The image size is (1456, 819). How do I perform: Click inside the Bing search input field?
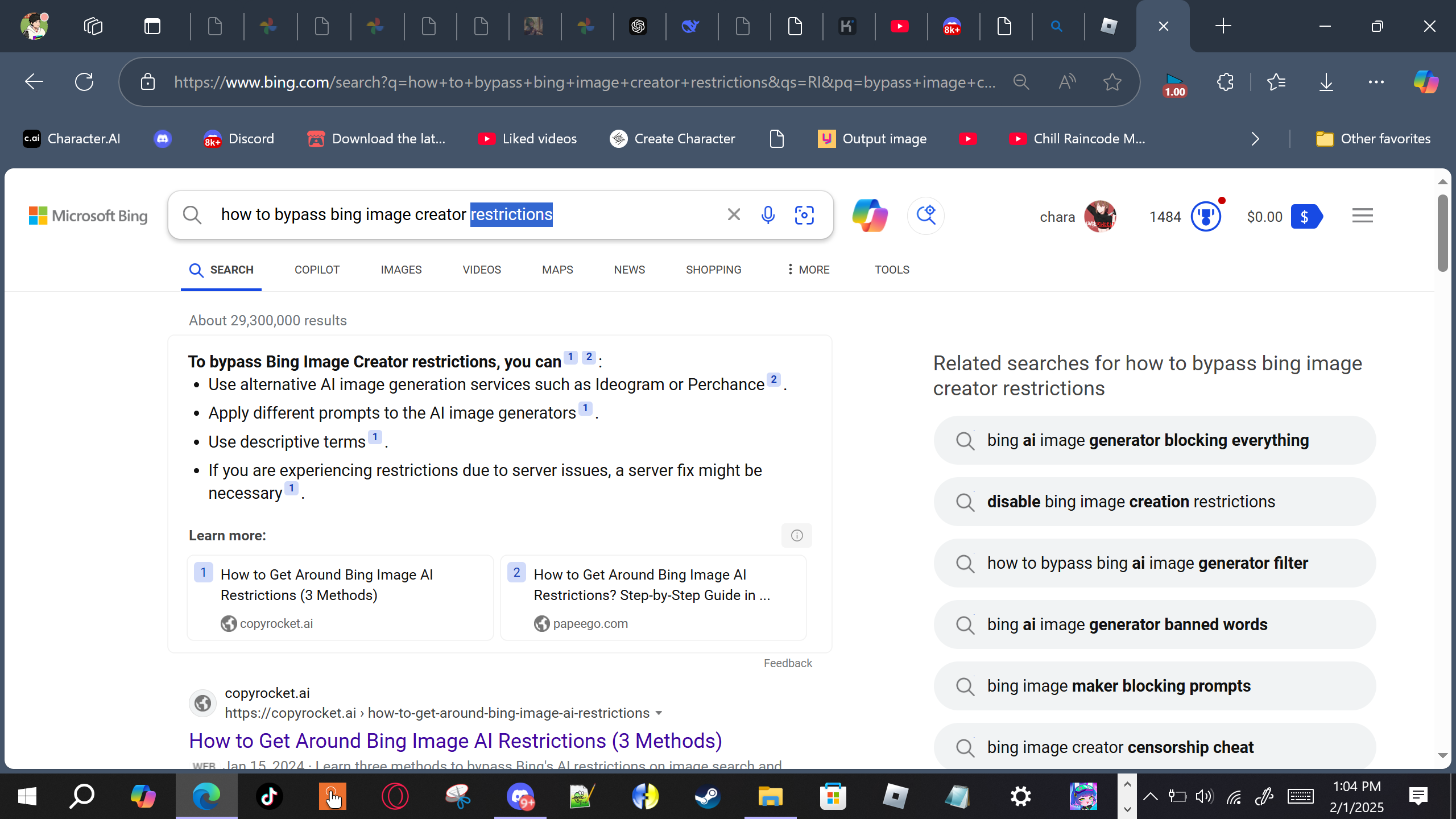626,214
